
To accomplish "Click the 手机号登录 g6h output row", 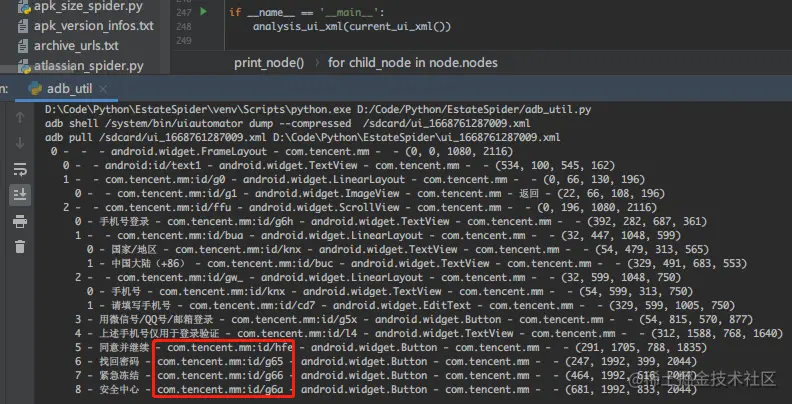I will pyautogui.click(x=391, y=222).
